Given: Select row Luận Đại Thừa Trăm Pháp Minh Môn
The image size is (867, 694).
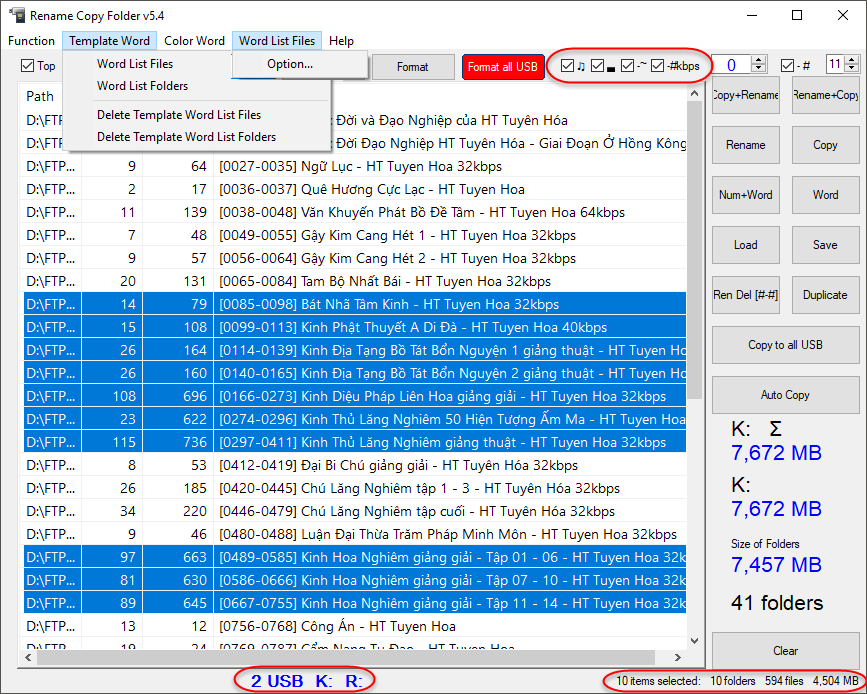Looking at the screenshot, I should tap(354, 534).
